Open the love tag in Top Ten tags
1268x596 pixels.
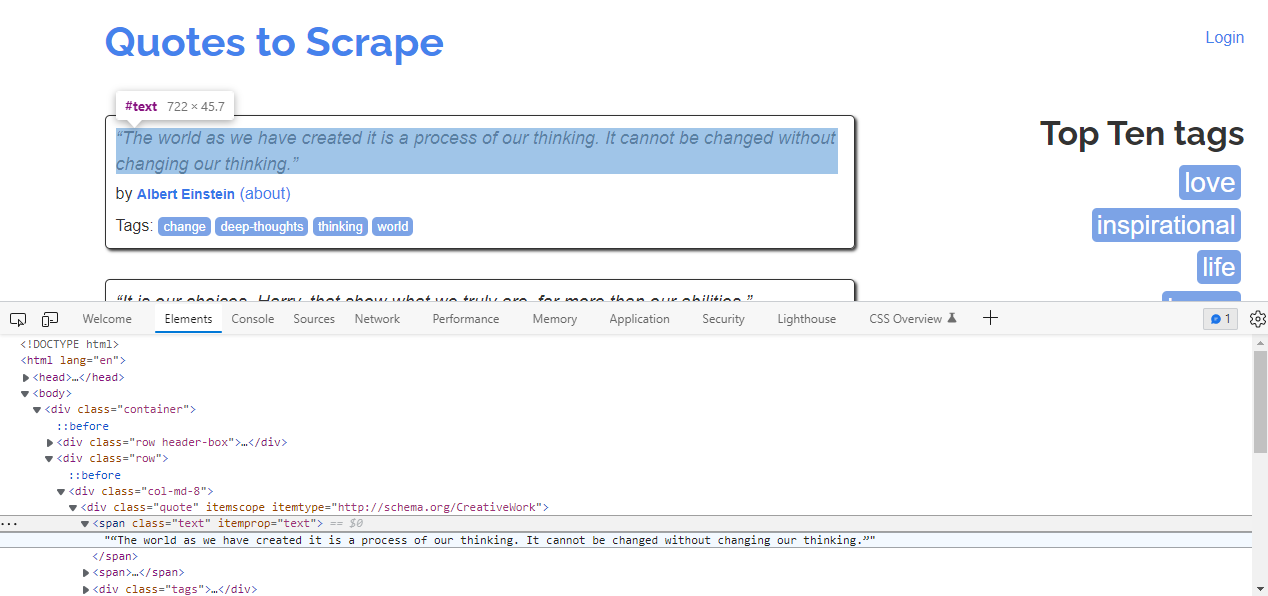pos(1209,183)
